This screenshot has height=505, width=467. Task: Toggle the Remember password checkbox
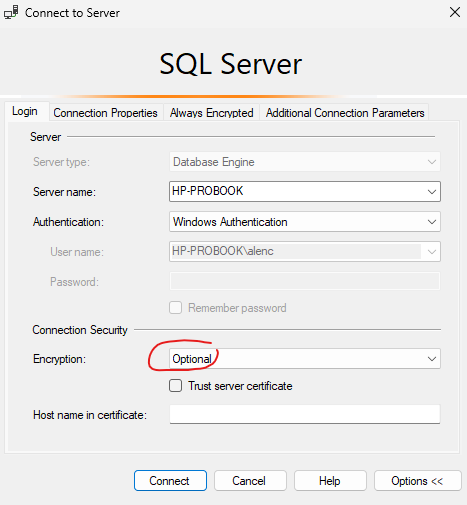pyautogui.click(x=175, y=308)
